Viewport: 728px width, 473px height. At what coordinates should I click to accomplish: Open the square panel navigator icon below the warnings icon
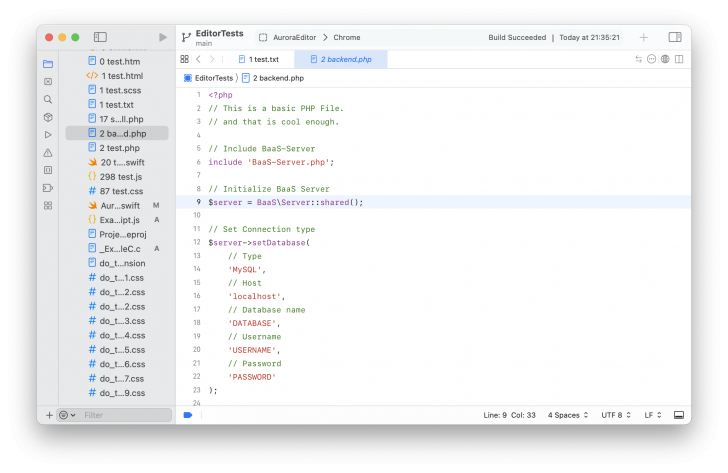(x=48, y=170)
